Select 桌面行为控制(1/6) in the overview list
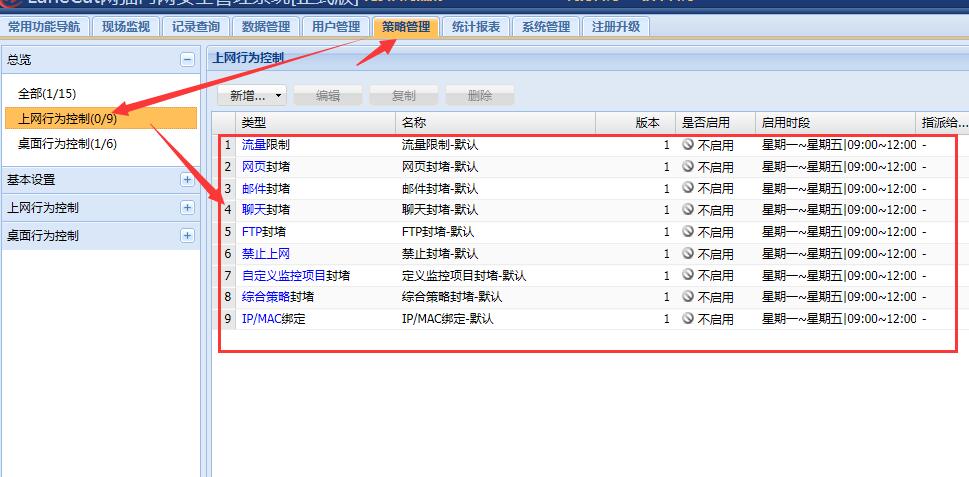The height and width of the screenshot is (477, 969). [x=67, y=144]
